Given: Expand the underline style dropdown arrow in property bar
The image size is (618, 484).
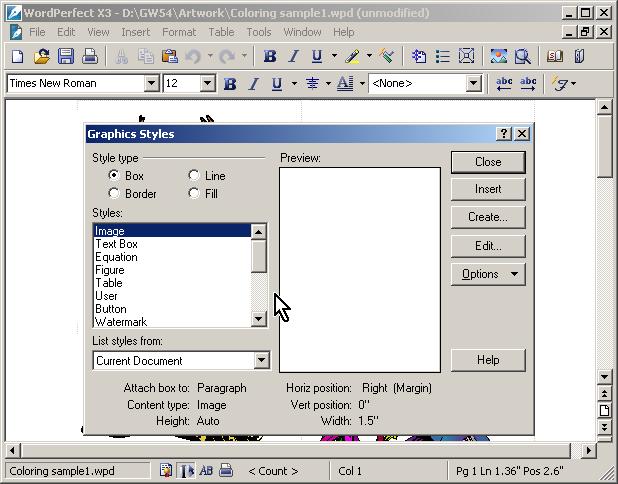Looking at the screenshot, I should coord(294,84).
